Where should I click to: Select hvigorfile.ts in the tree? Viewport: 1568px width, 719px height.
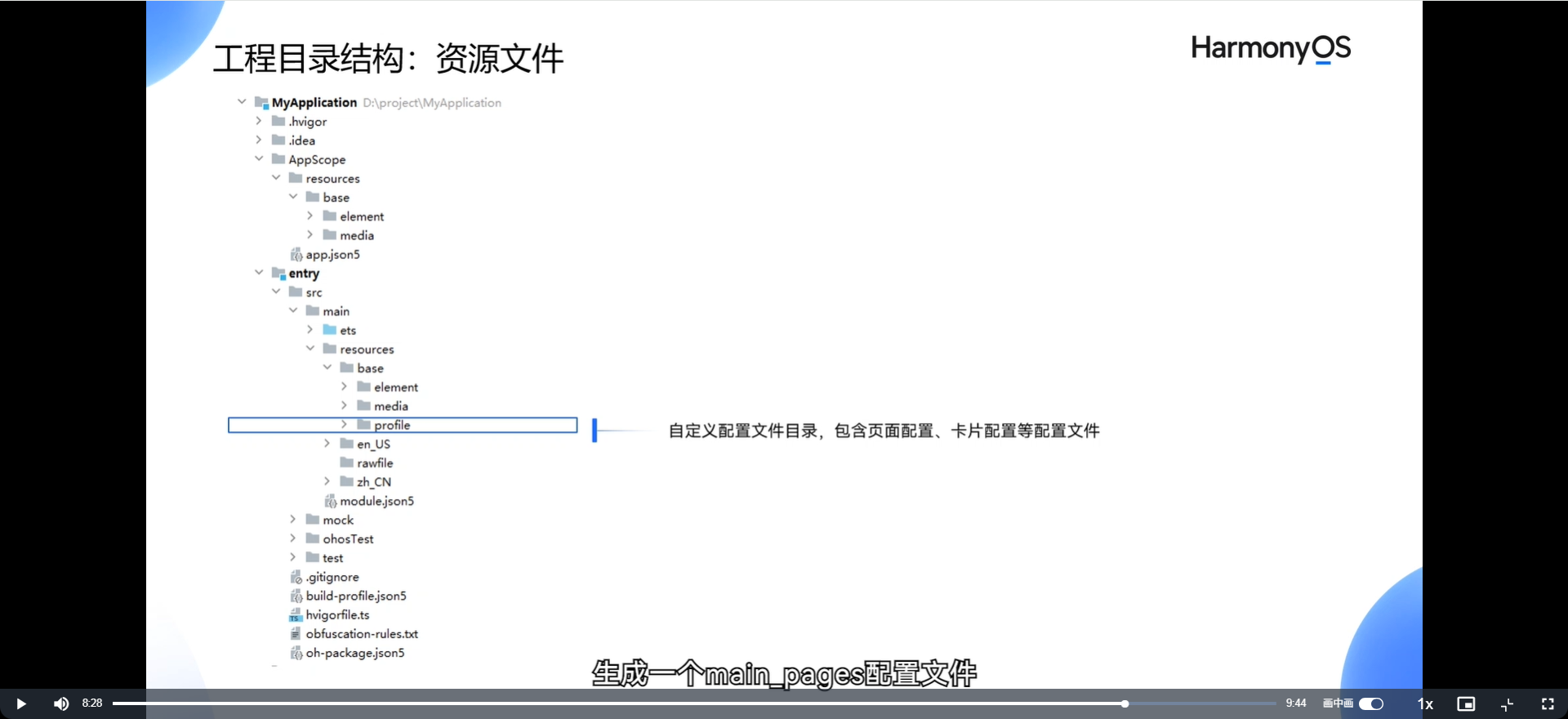click(337, 615)
